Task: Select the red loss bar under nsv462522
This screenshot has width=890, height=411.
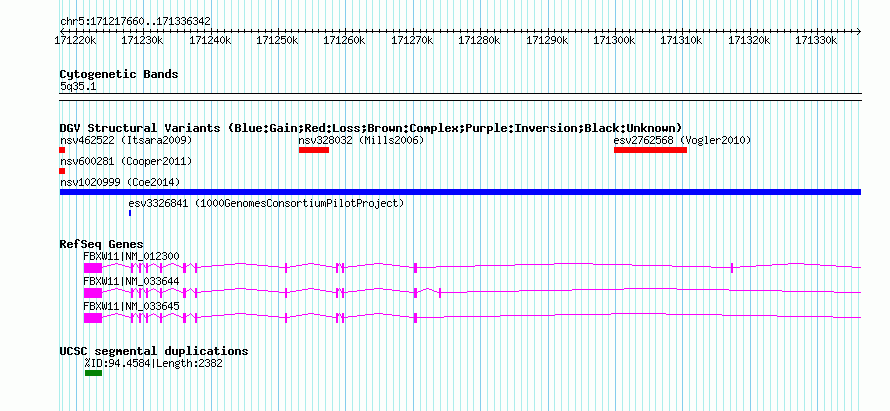Action: click(x=62, y=150)
